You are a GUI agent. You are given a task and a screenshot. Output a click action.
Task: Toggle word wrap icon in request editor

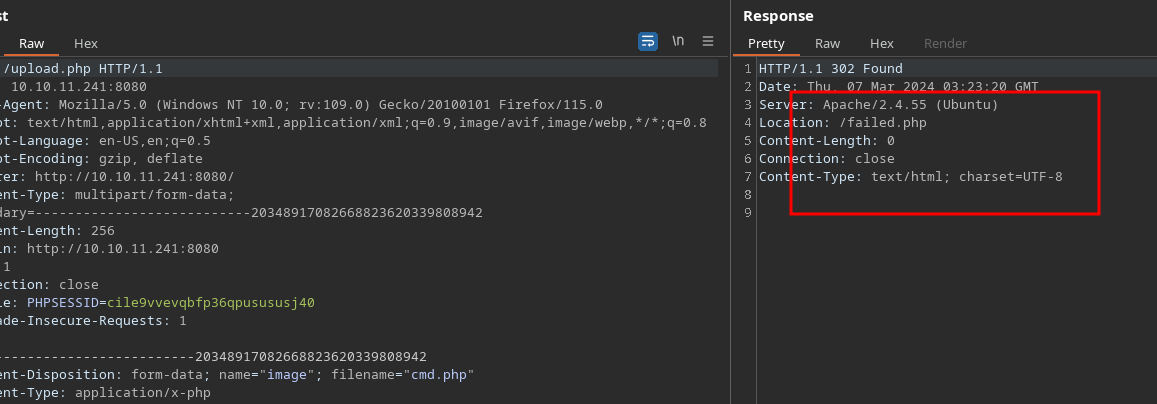[x=648, y=41]
